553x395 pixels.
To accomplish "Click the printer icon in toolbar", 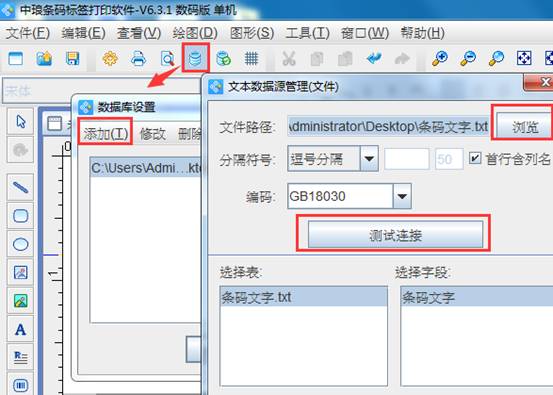I will [x=138, y=58].
